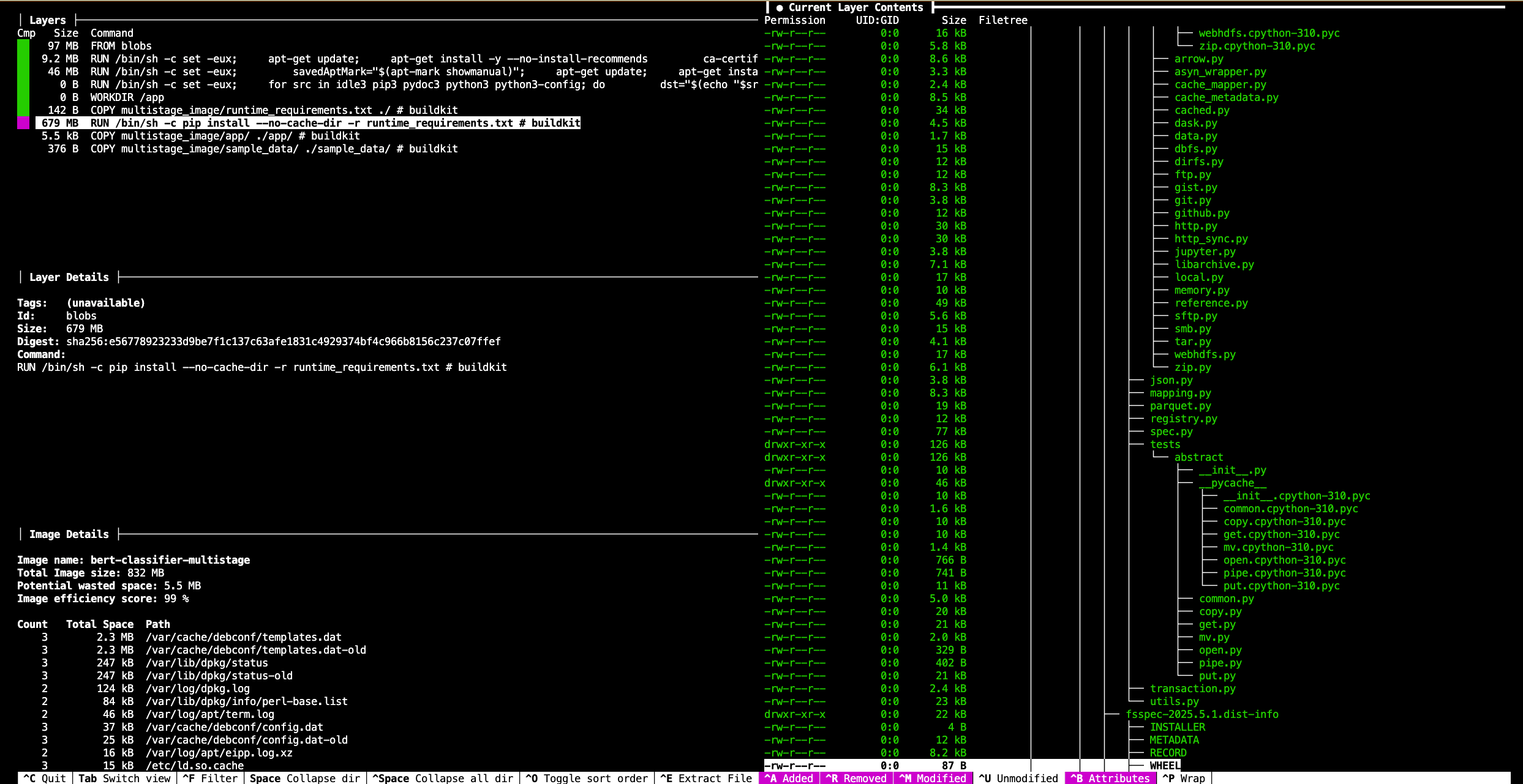Toggle the Modified files filter
1523x784 pixels.
click(933, 778)
